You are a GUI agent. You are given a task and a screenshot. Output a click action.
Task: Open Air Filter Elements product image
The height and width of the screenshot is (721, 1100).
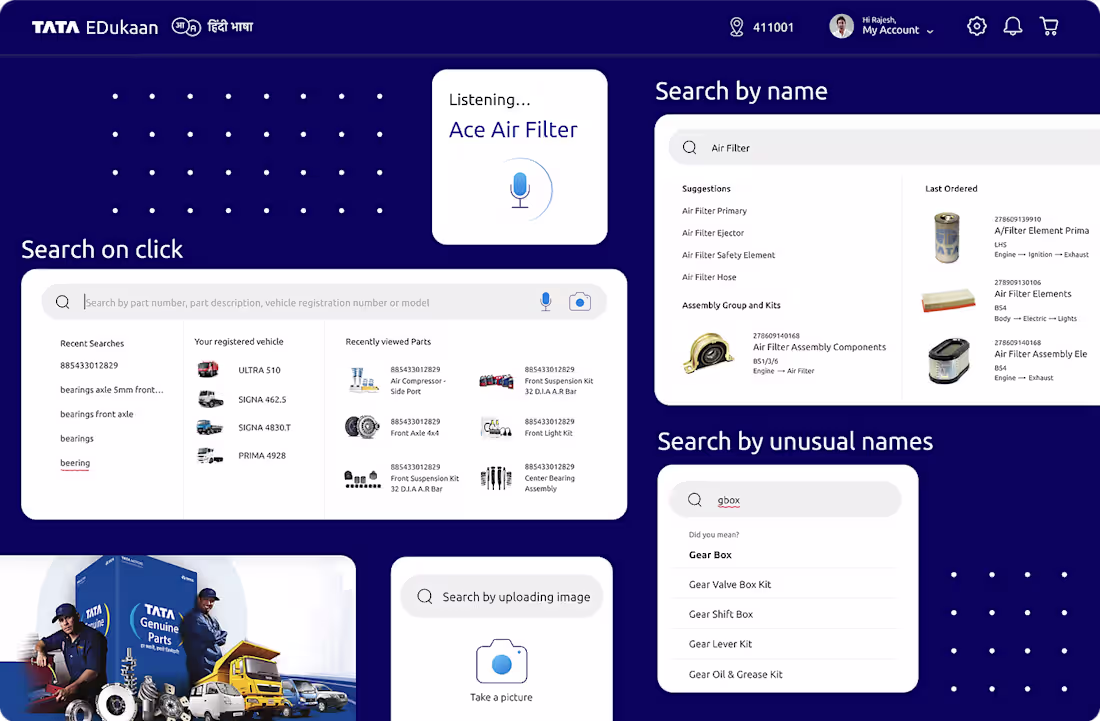tap(948, 300)
